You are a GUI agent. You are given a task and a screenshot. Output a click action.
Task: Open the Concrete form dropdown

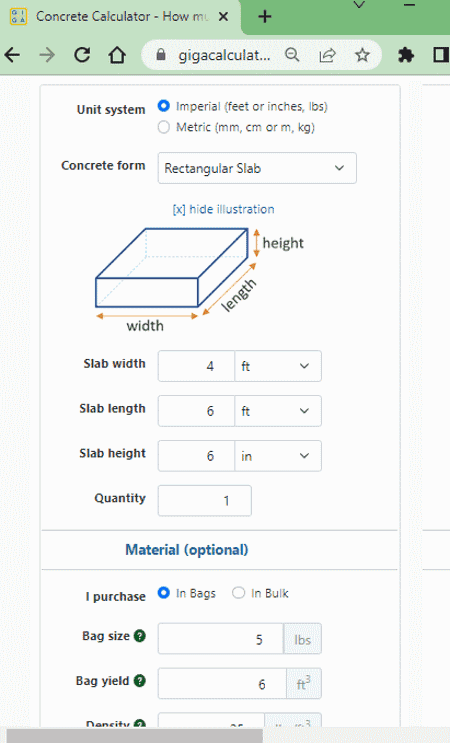[257, 168]
